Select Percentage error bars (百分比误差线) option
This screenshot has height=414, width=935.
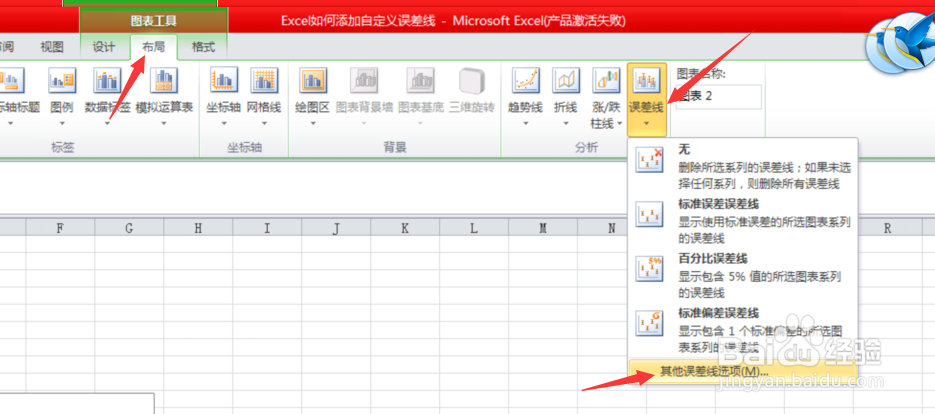(744, 274)
